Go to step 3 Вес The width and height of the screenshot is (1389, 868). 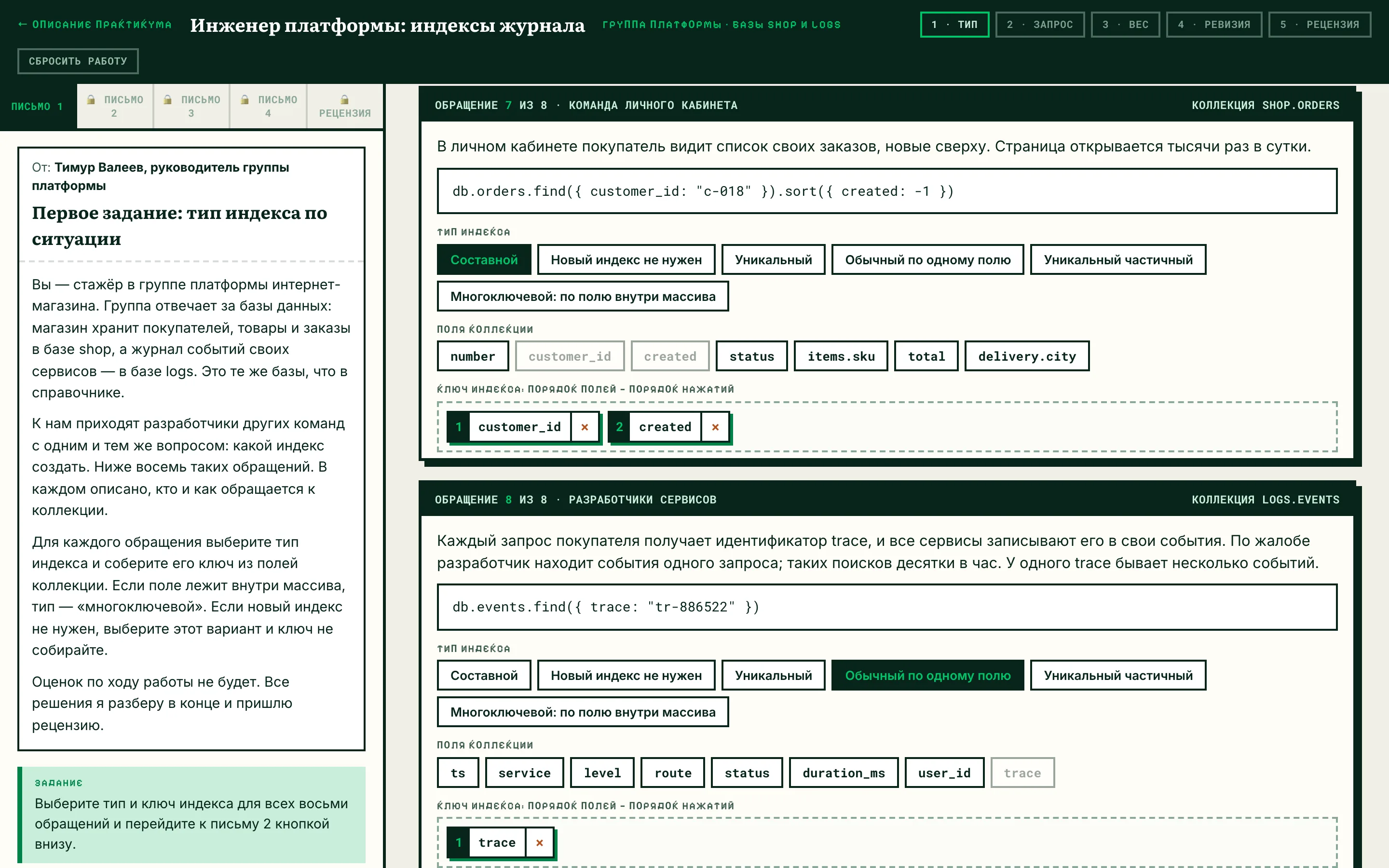1126,25
